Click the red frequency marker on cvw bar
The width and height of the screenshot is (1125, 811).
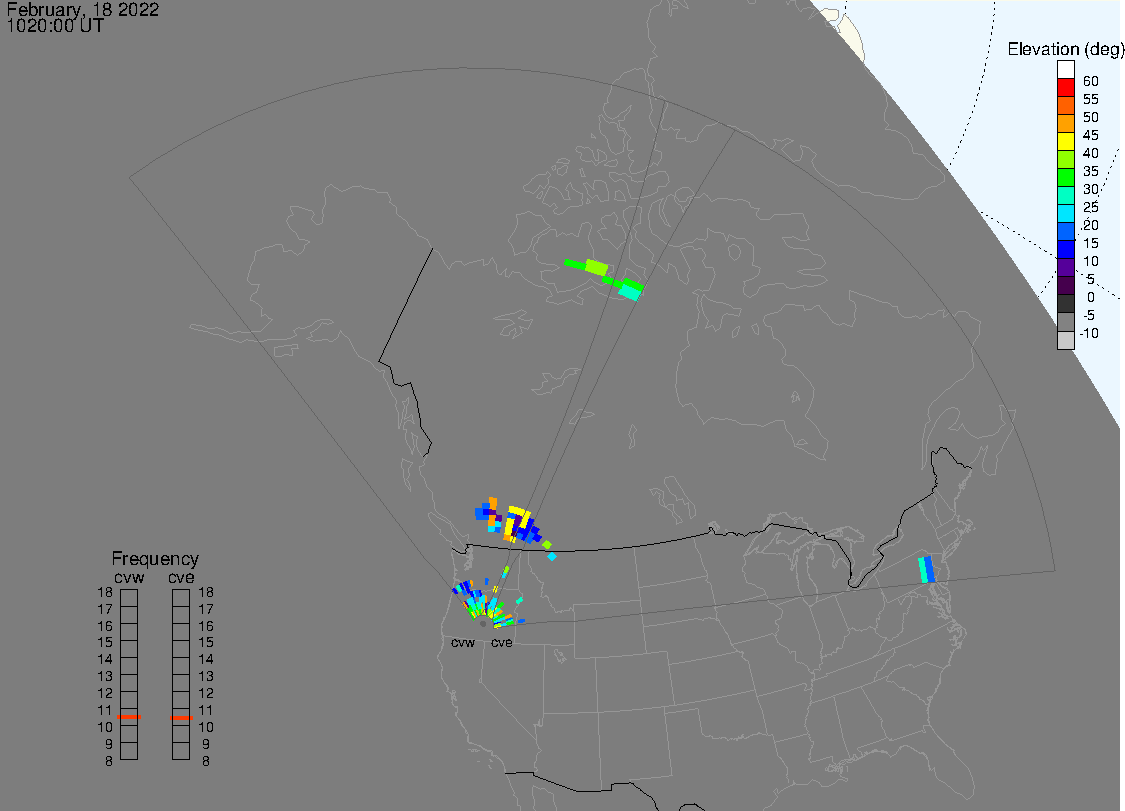[129, 717]
